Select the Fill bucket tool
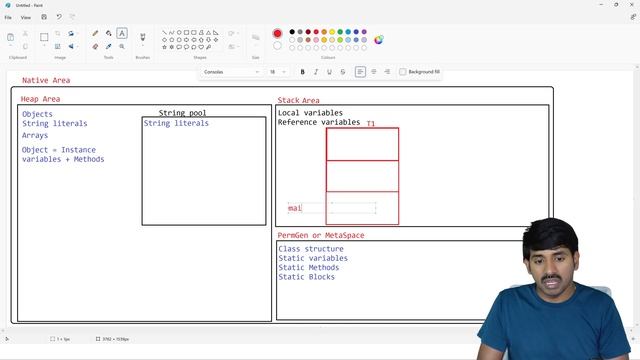This screenshot has width=640, height=360. click(109, 33)
